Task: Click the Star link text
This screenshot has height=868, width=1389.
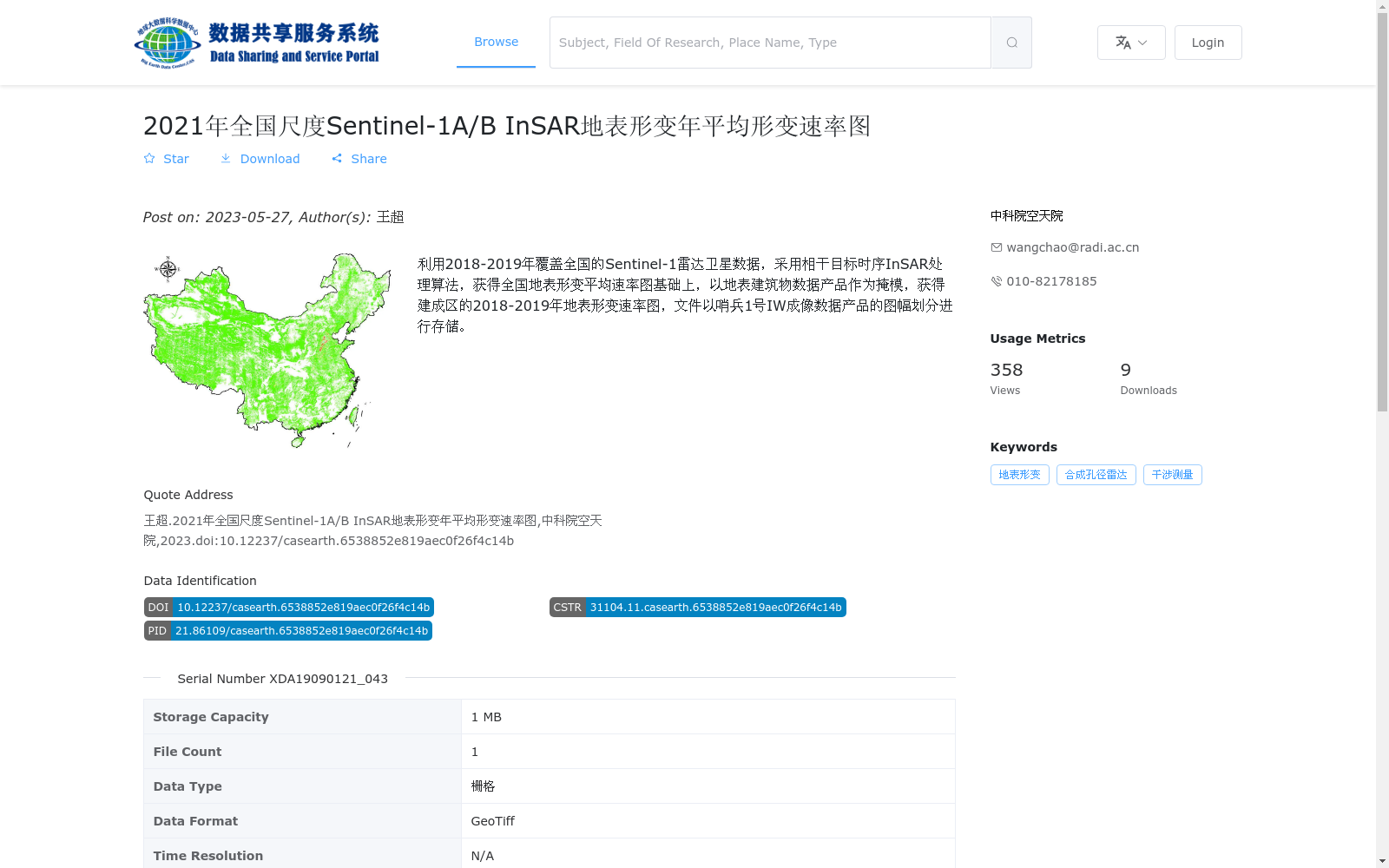Action: pos(176,159)
